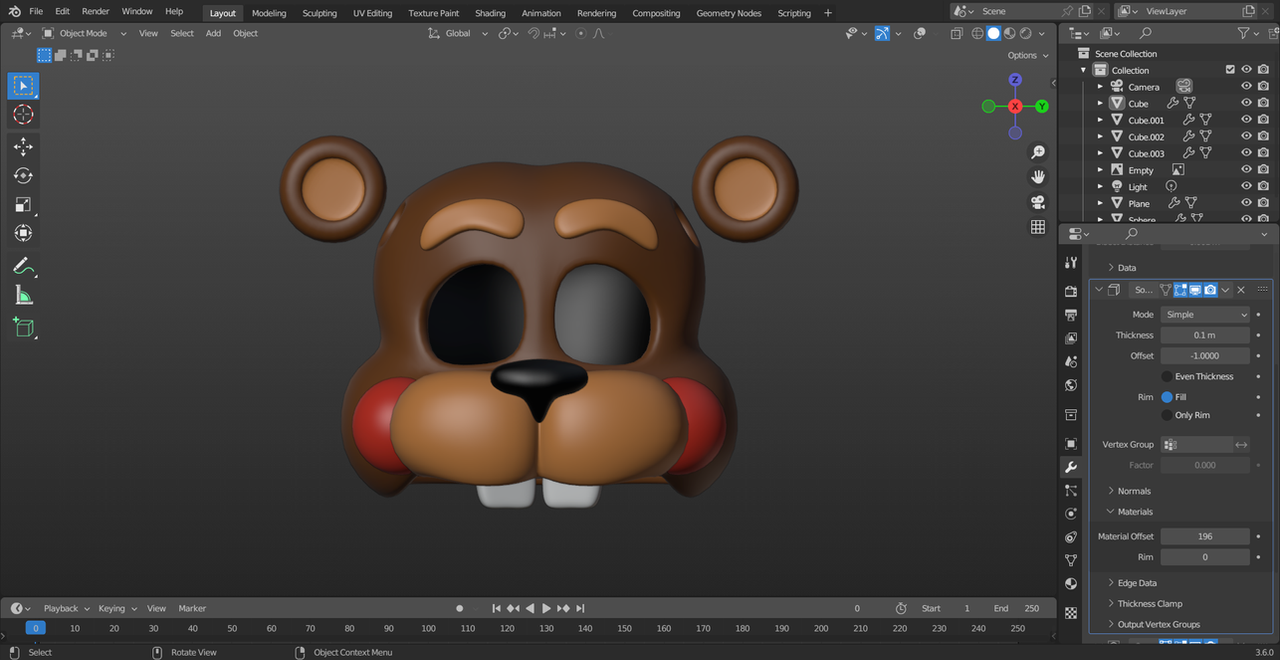The image size is (1280, 660).
Task: Open the World properties tab
Action: pyautogui.click(x=1071, y=386)
